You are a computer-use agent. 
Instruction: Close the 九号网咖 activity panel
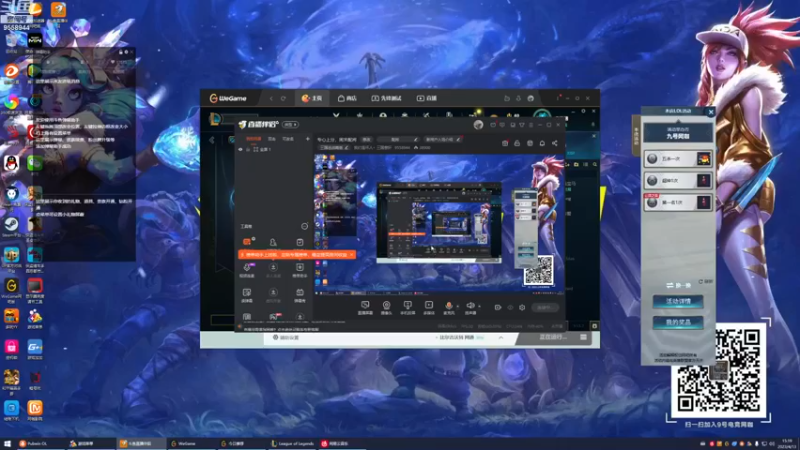pos(711,112)
